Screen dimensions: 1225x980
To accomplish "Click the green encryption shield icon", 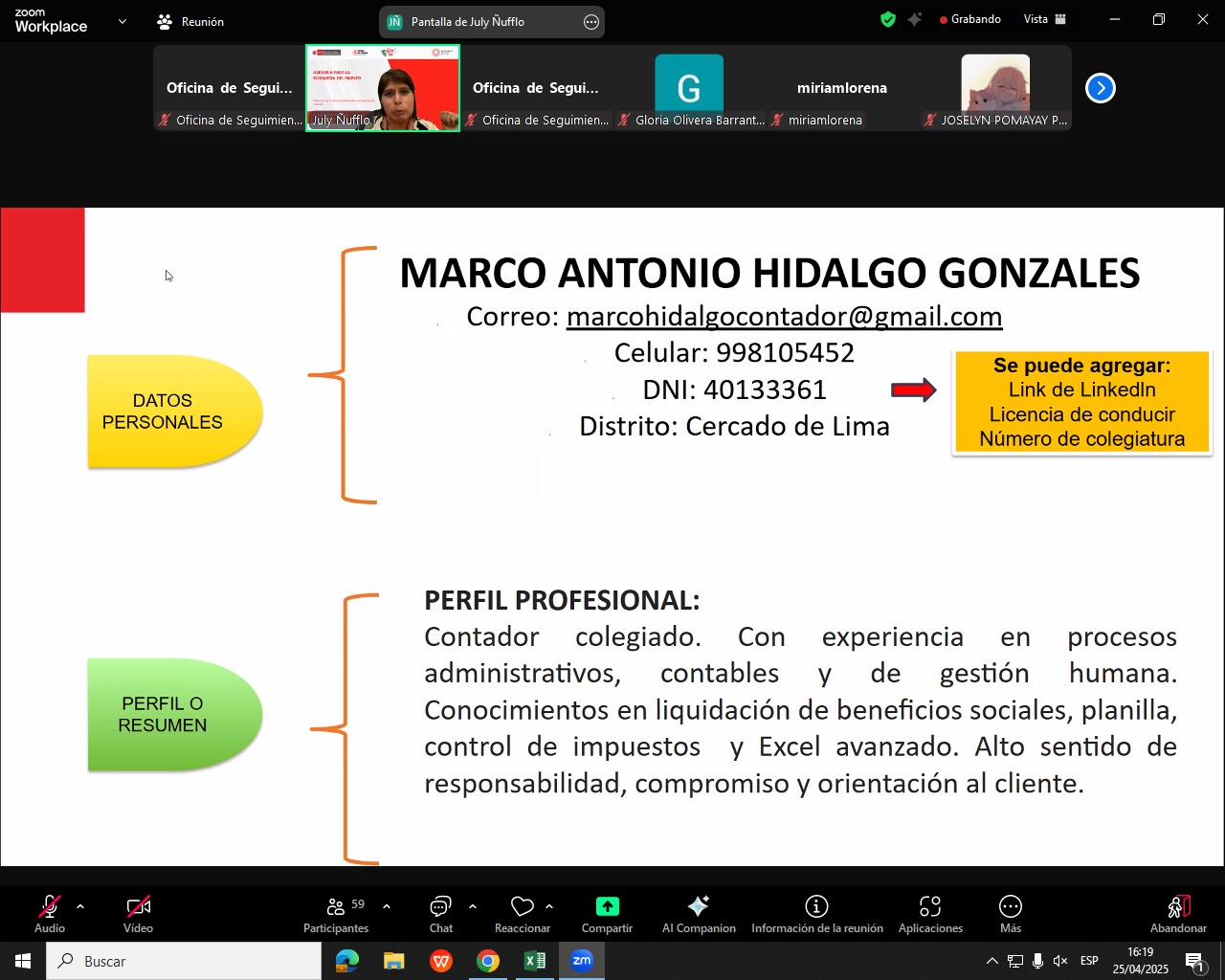I will (x=888, y=19).
